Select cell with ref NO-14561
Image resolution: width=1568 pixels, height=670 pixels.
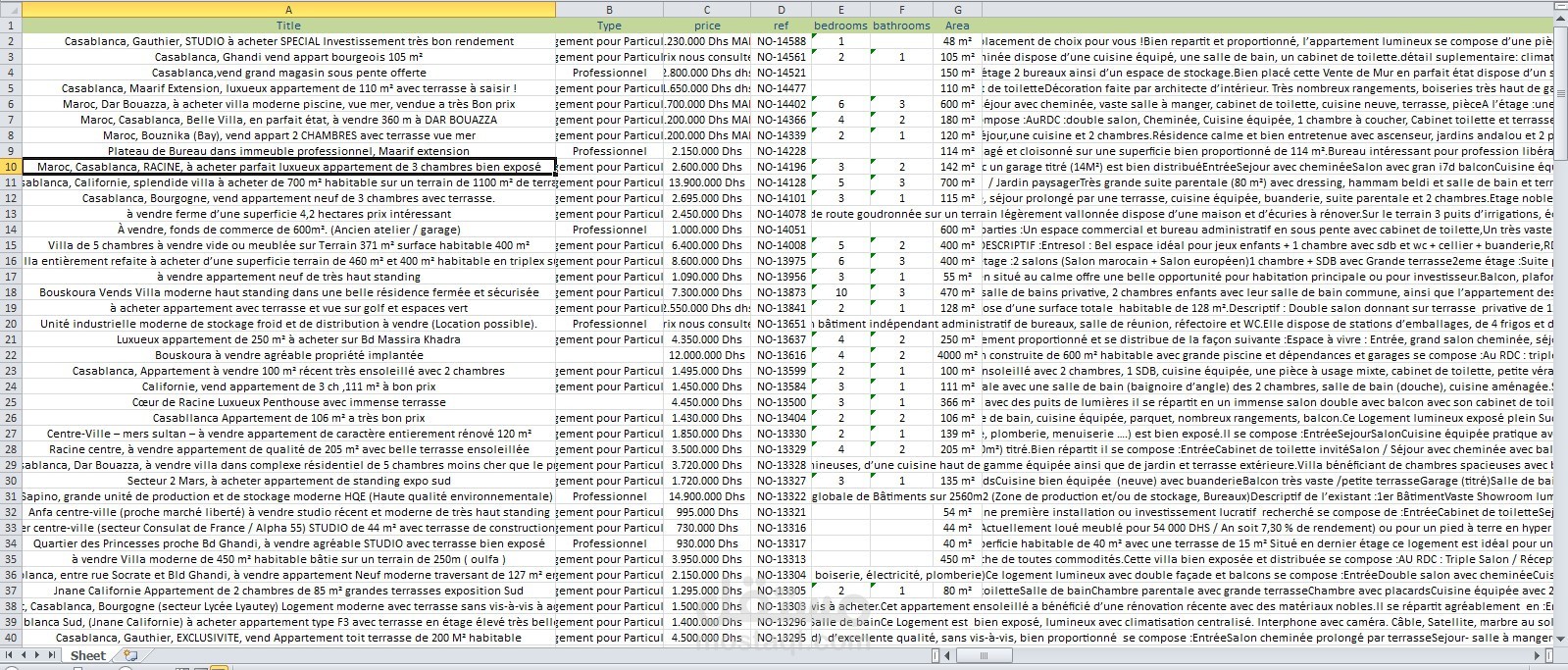[x=781, y=57]
